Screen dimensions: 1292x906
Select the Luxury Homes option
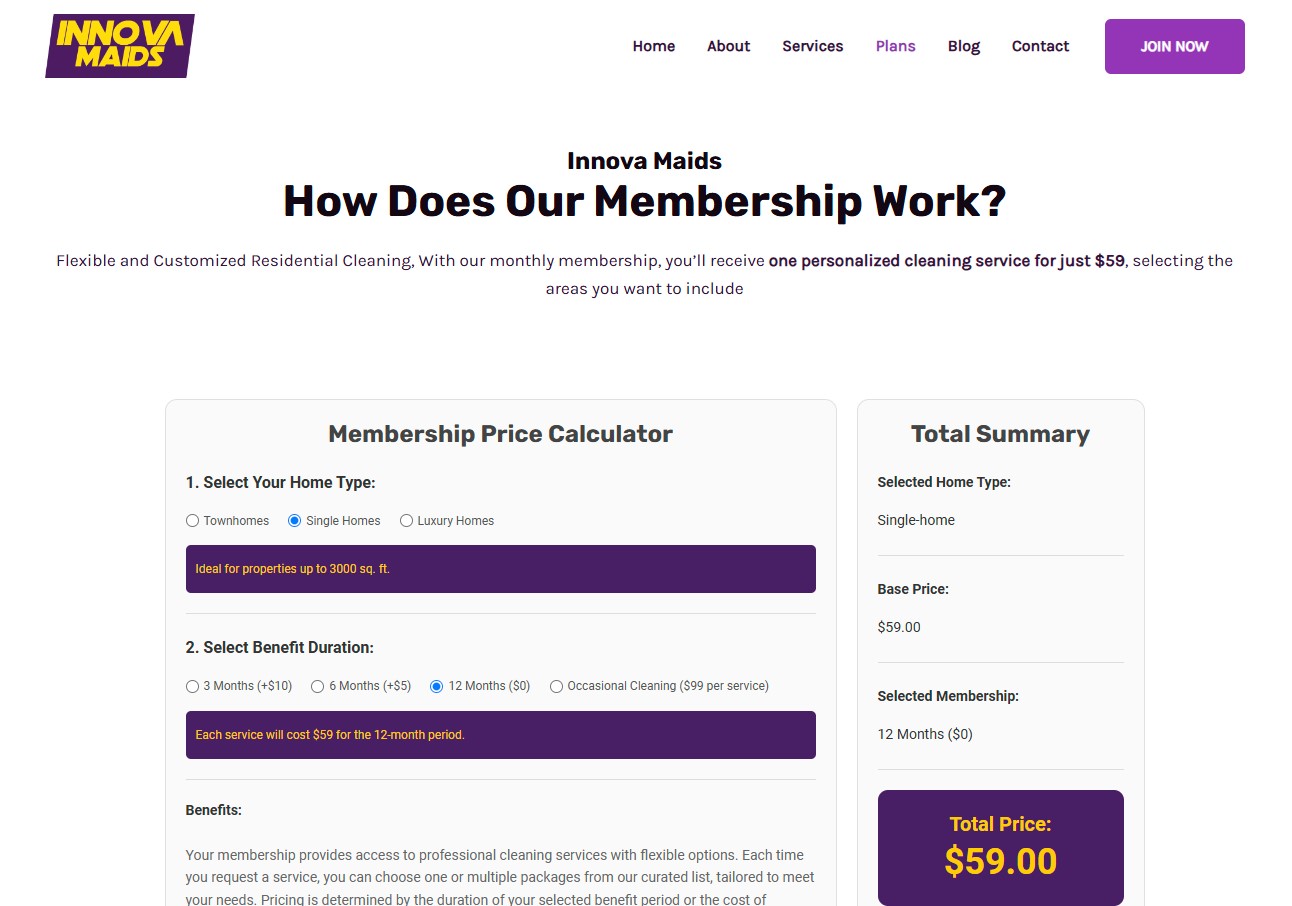coord(407,521)
